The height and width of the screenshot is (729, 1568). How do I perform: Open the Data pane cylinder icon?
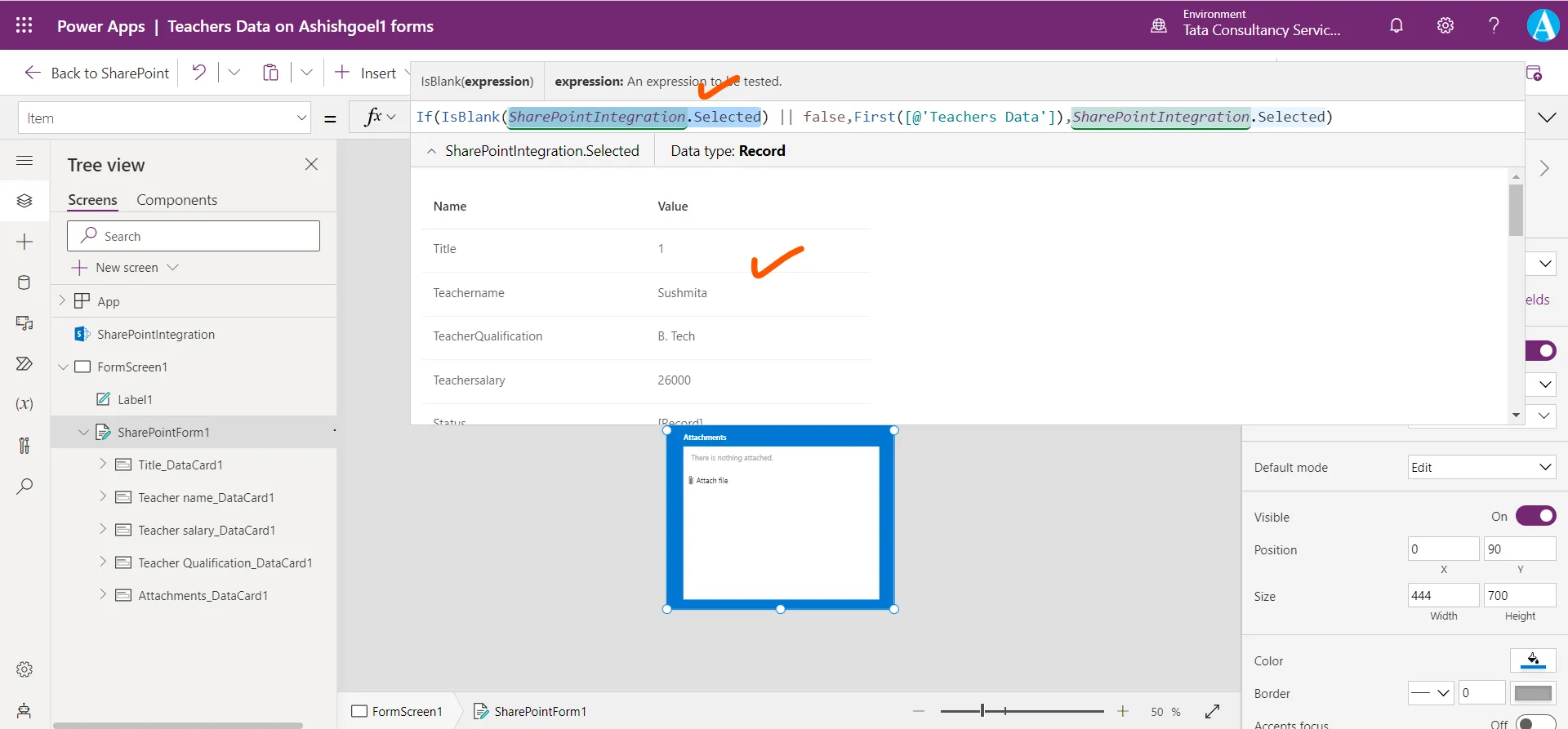pyautogui.click(x=24, y=282)
